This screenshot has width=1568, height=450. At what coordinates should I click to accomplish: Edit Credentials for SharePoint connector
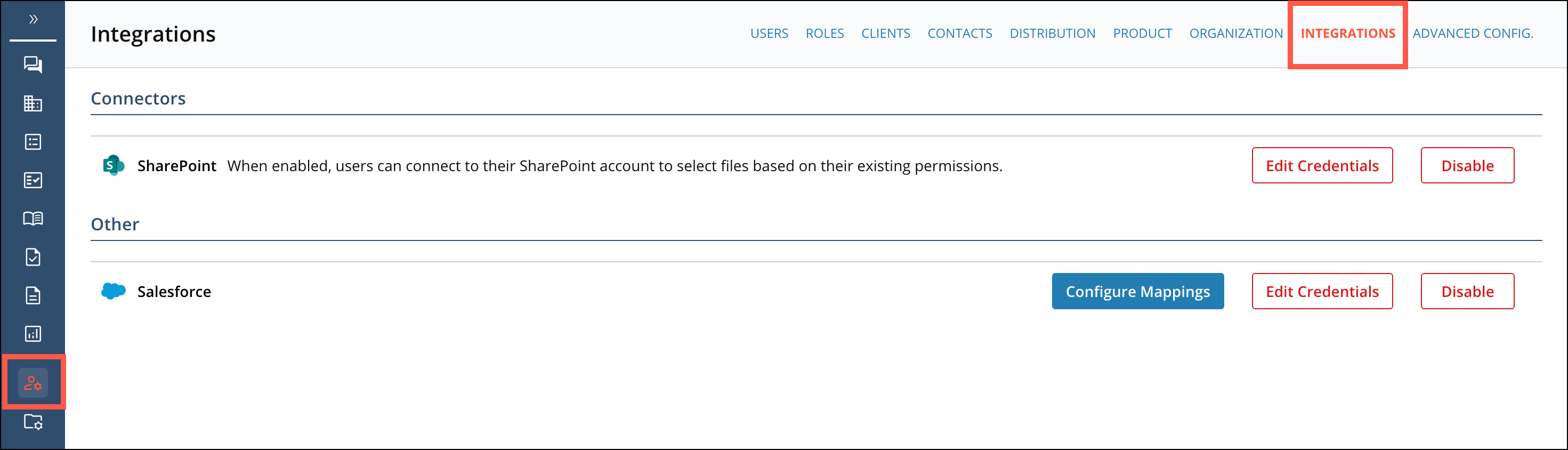(1322, 165)
